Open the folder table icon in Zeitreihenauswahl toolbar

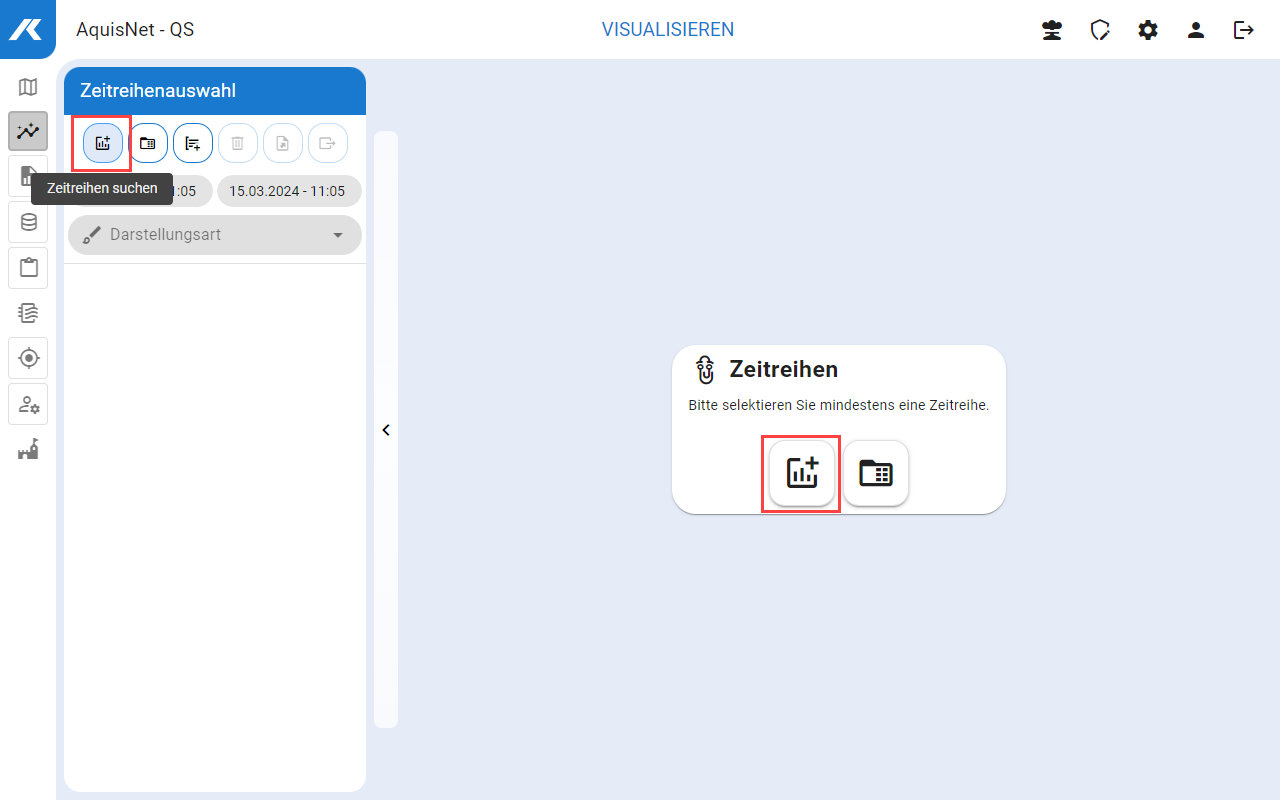[x=148, y=143]
